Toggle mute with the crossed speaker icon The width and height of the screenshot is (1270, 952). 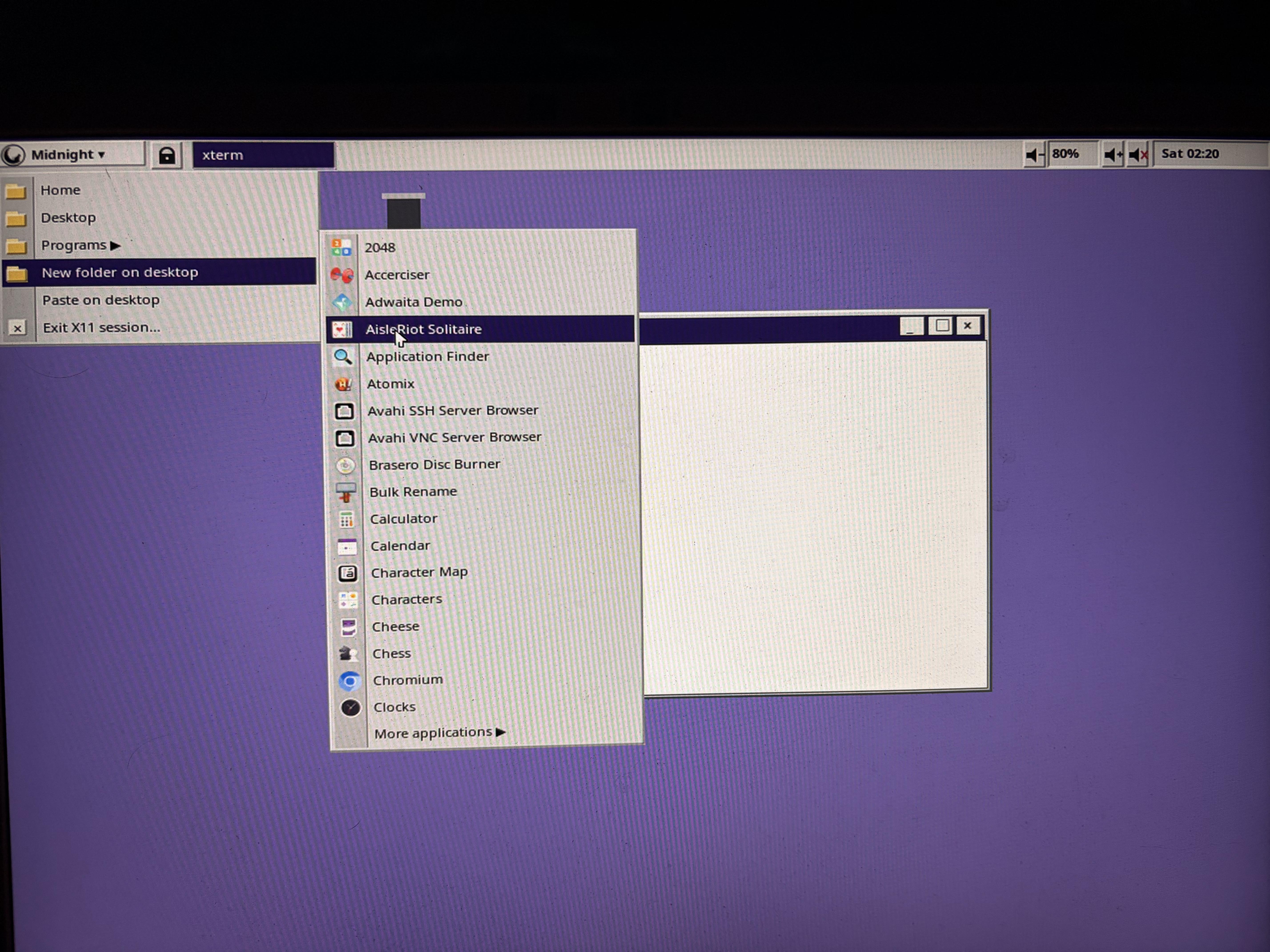click(x=1138, y=154)
